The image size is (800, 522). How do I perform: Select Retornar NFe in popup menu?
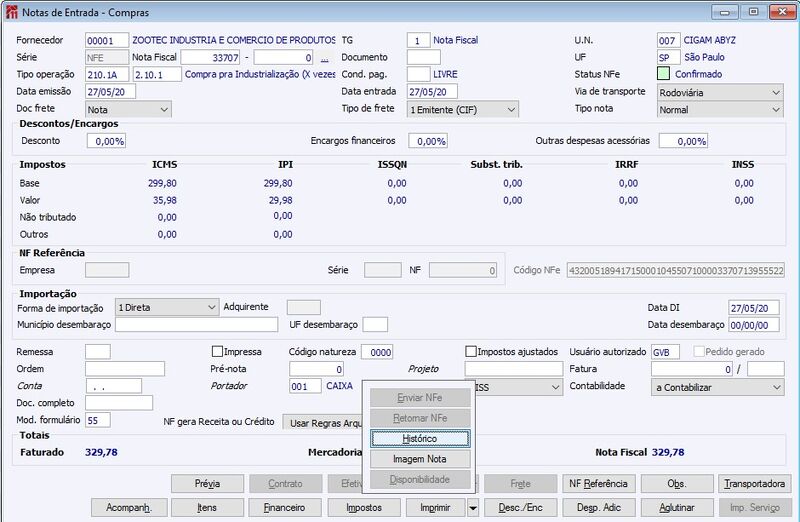pos(420,418)
